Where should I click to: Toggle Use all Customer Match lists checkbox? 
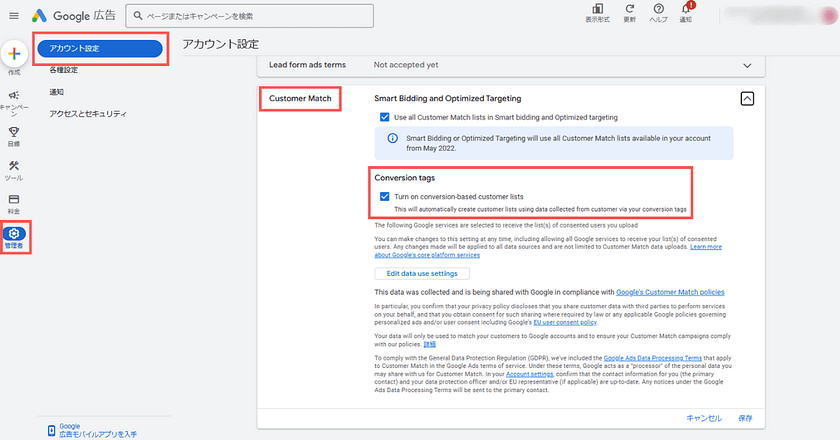click(385, 117)
